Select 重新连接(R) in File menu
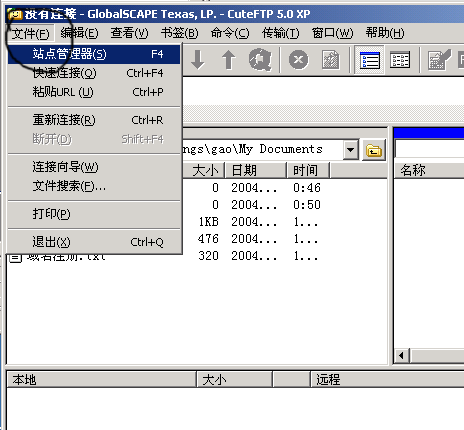464x430 pixels. click(94, 120)
